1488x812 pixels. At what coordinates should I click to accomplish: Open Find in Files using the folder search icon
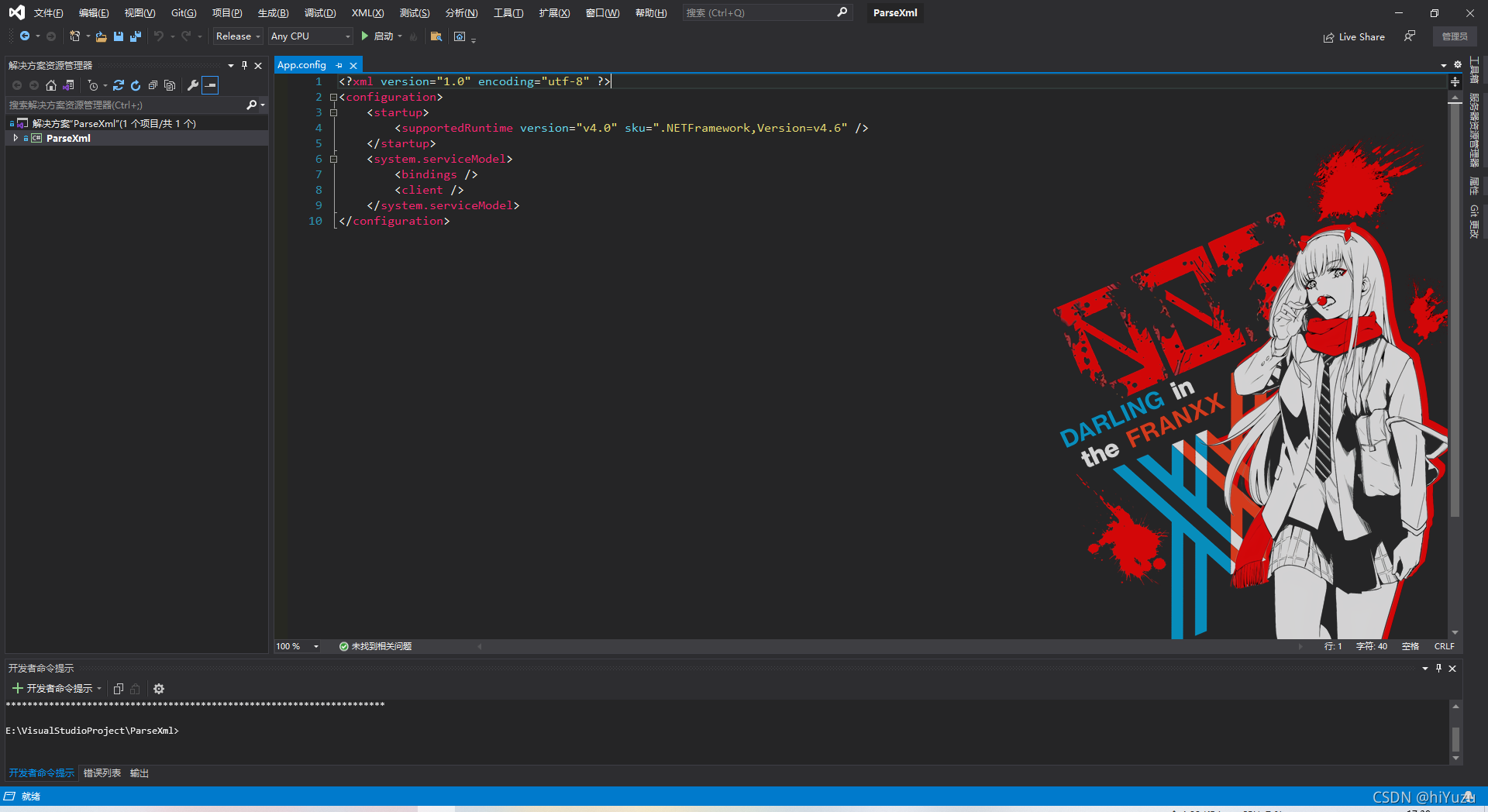point(436,36)
